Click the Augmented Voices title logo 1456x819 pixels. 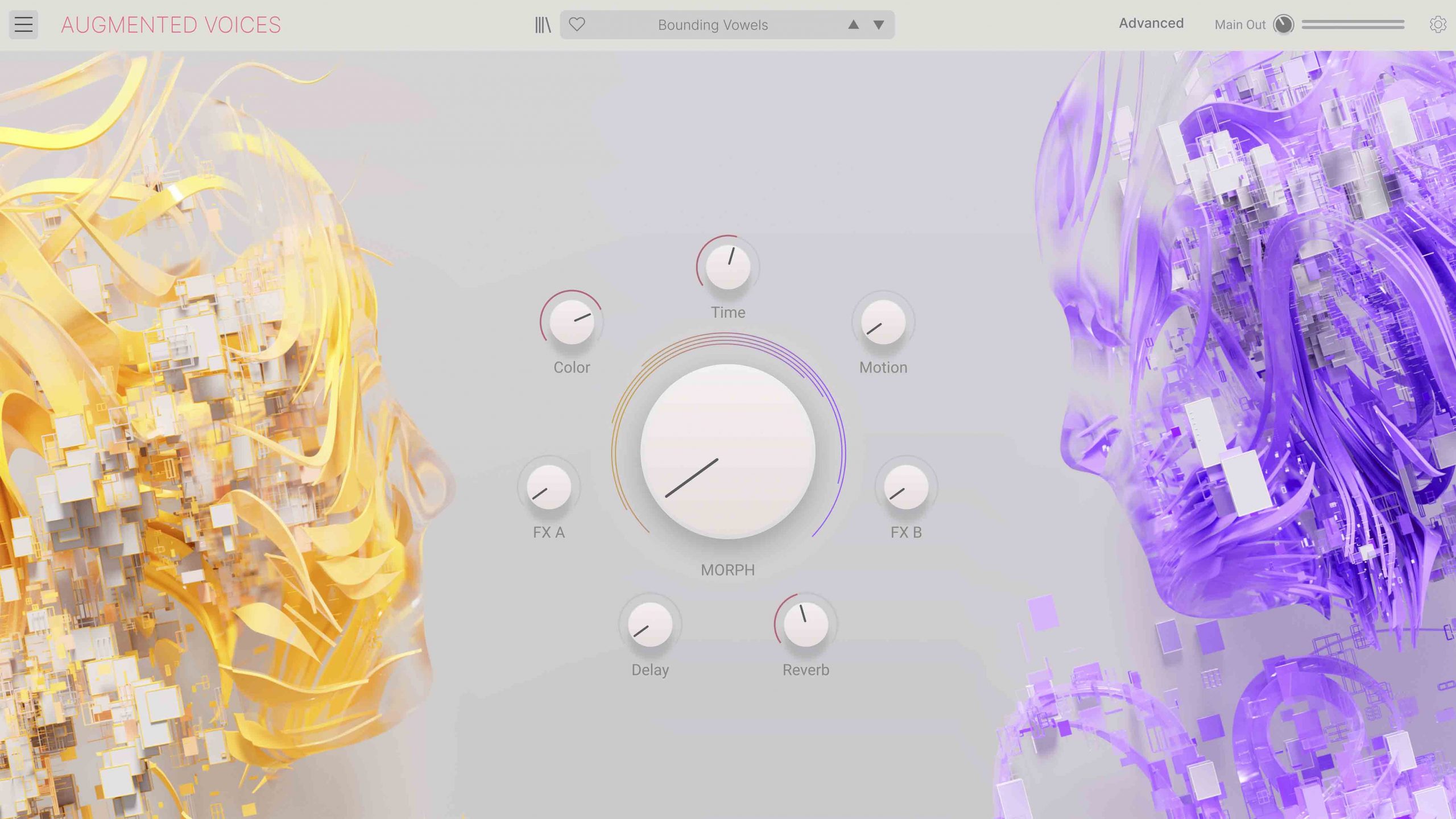pos(171,25)
